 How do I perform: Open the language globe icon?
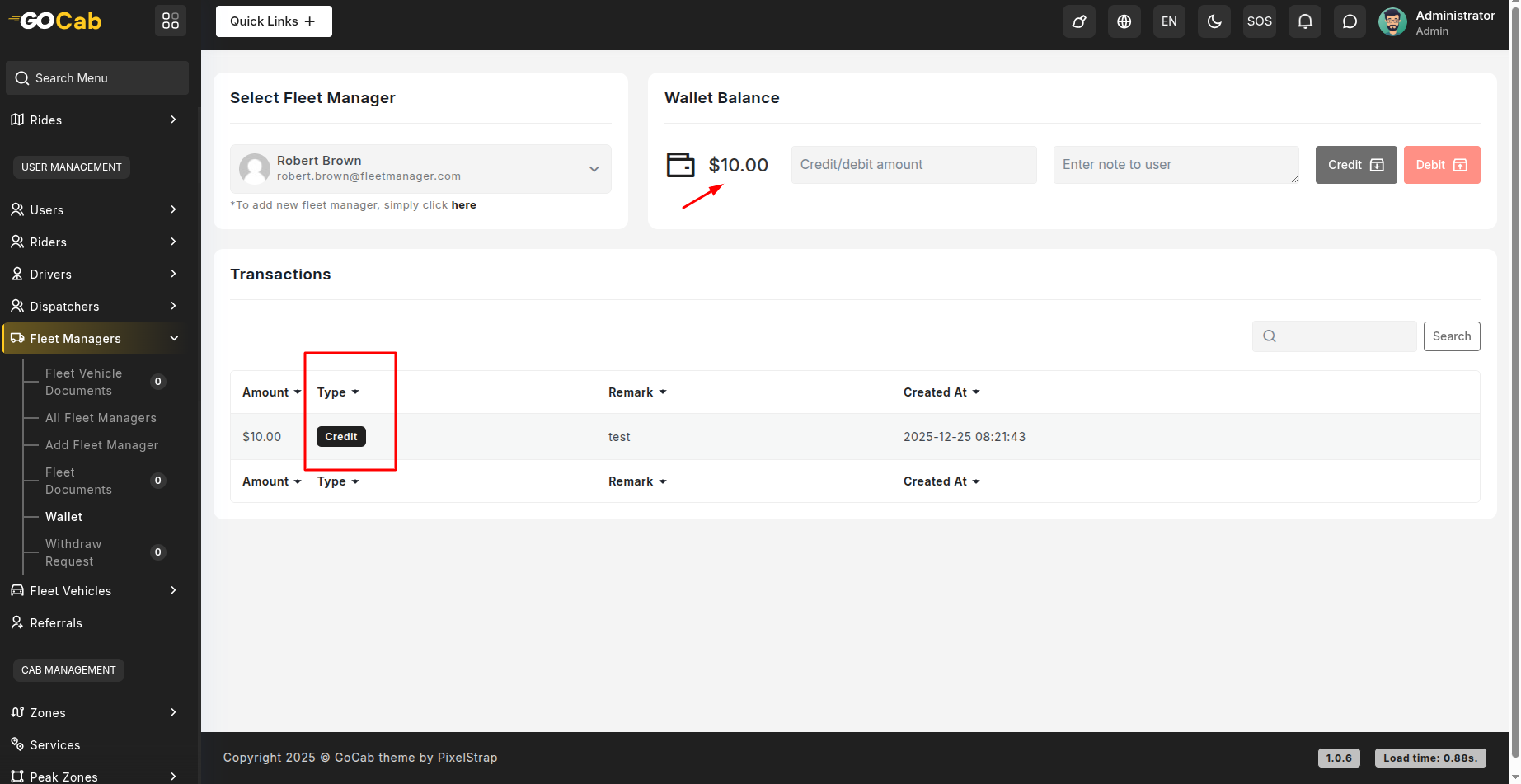1124,21
